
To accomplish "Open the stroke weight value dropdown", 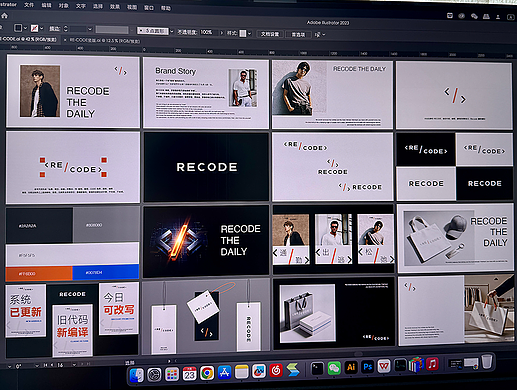I will 90,29.
